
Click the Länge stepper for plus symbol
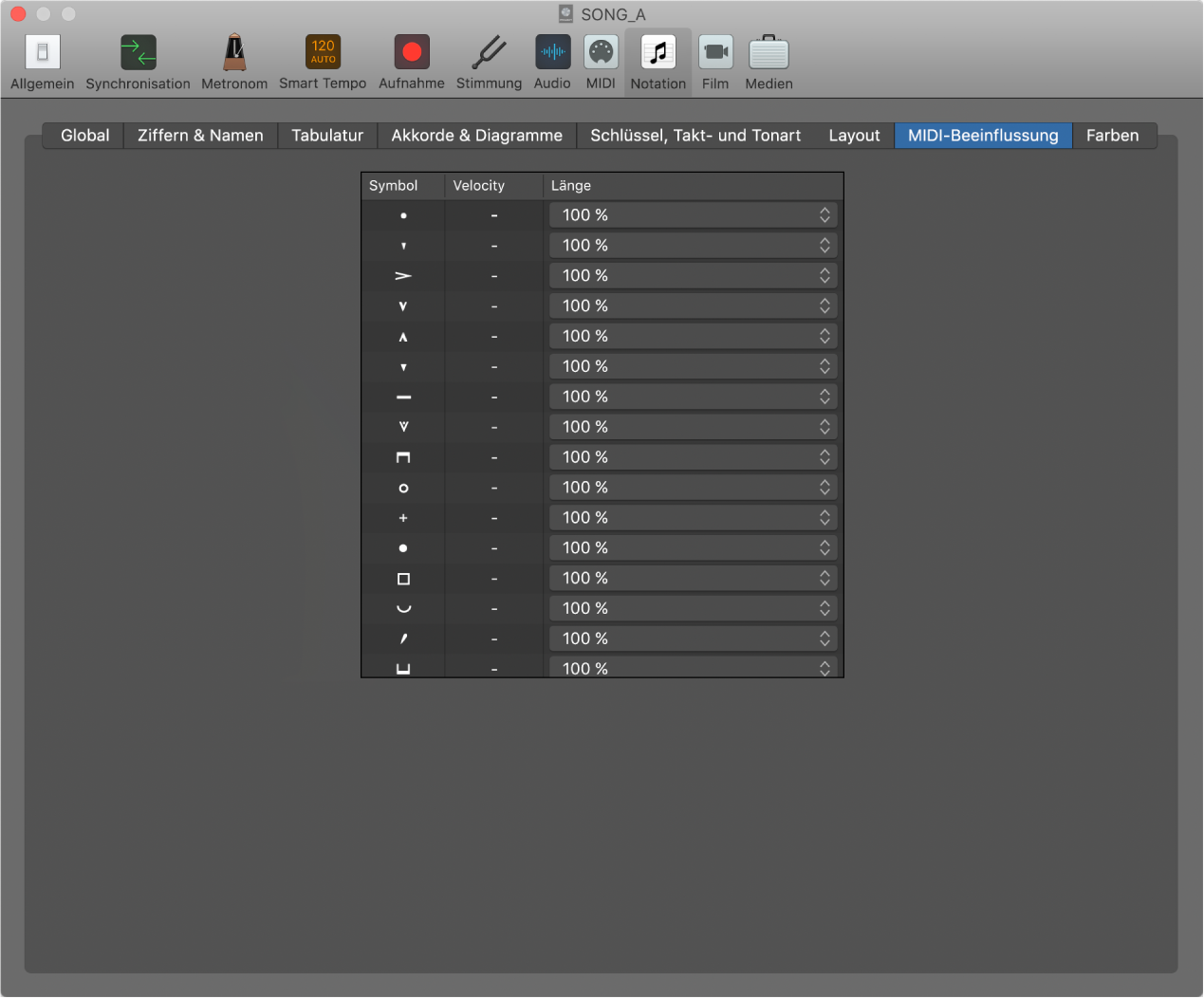[824, 518]
